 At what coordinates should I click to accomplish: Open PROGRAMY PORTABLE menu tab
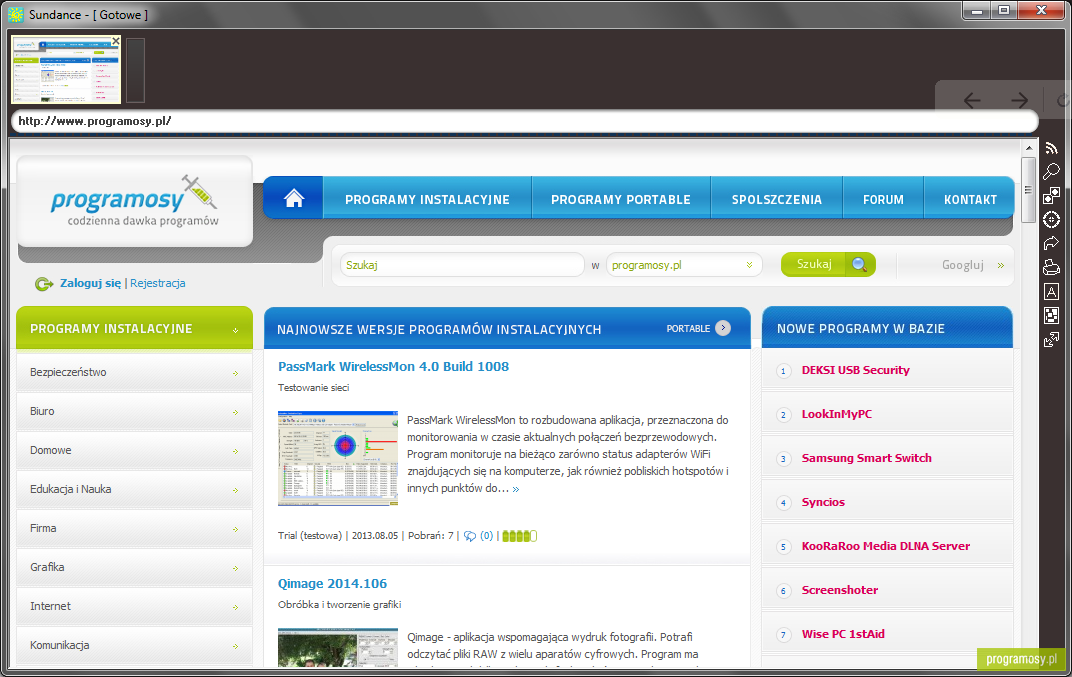click(621, 199)
